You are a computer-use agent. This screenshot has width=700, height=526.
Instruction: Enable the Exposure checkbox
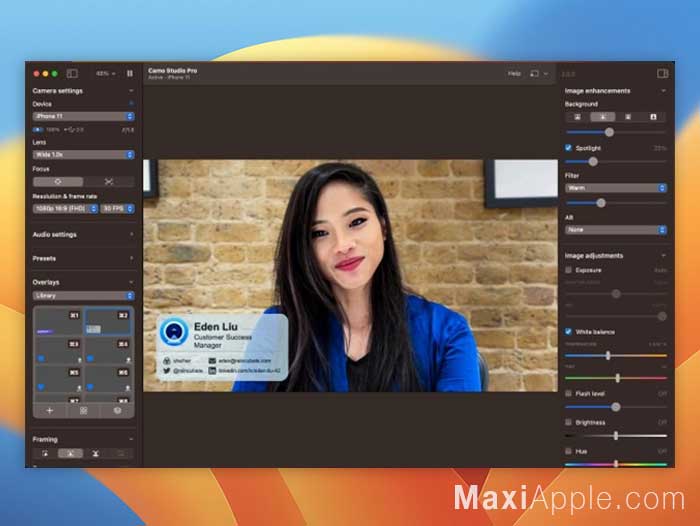point(569,270)
